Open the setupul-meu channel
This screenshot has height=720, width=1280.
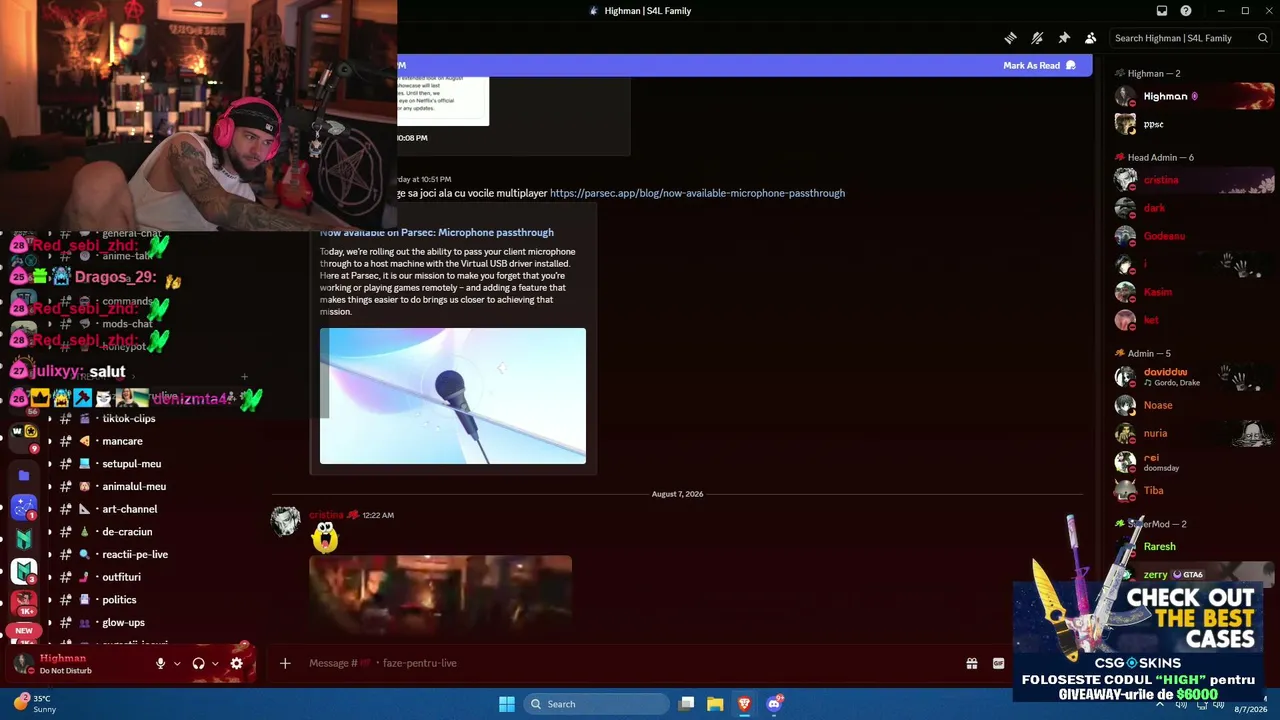point(131,464)
